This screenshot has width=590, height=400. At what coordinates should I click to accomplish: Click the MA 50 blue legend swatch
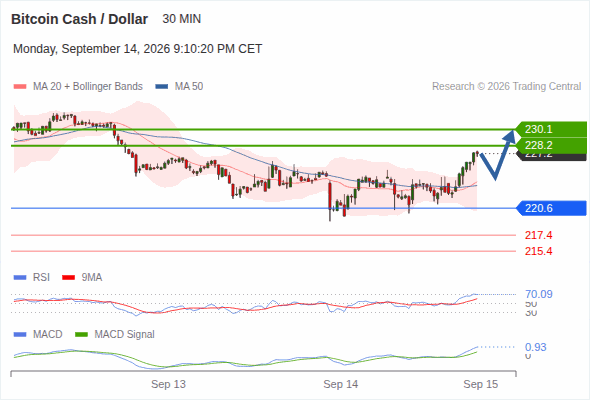pyautogui.click(x=161, y=87)
